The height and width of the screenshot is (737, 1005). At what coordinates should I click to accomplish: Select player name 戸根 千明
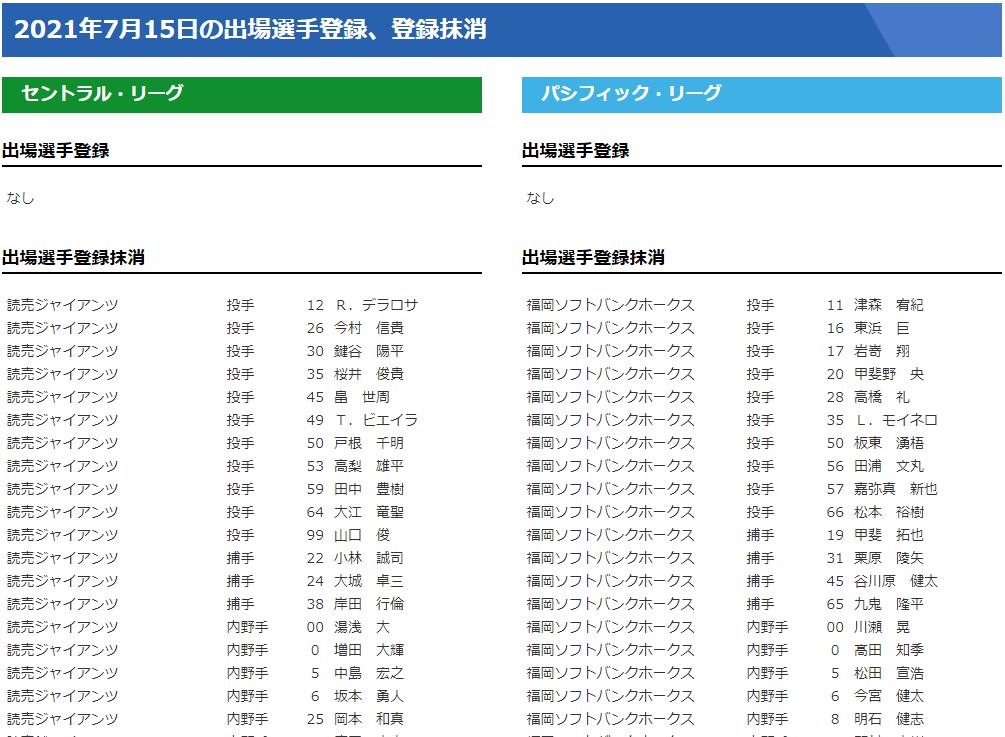pos(369,443)
